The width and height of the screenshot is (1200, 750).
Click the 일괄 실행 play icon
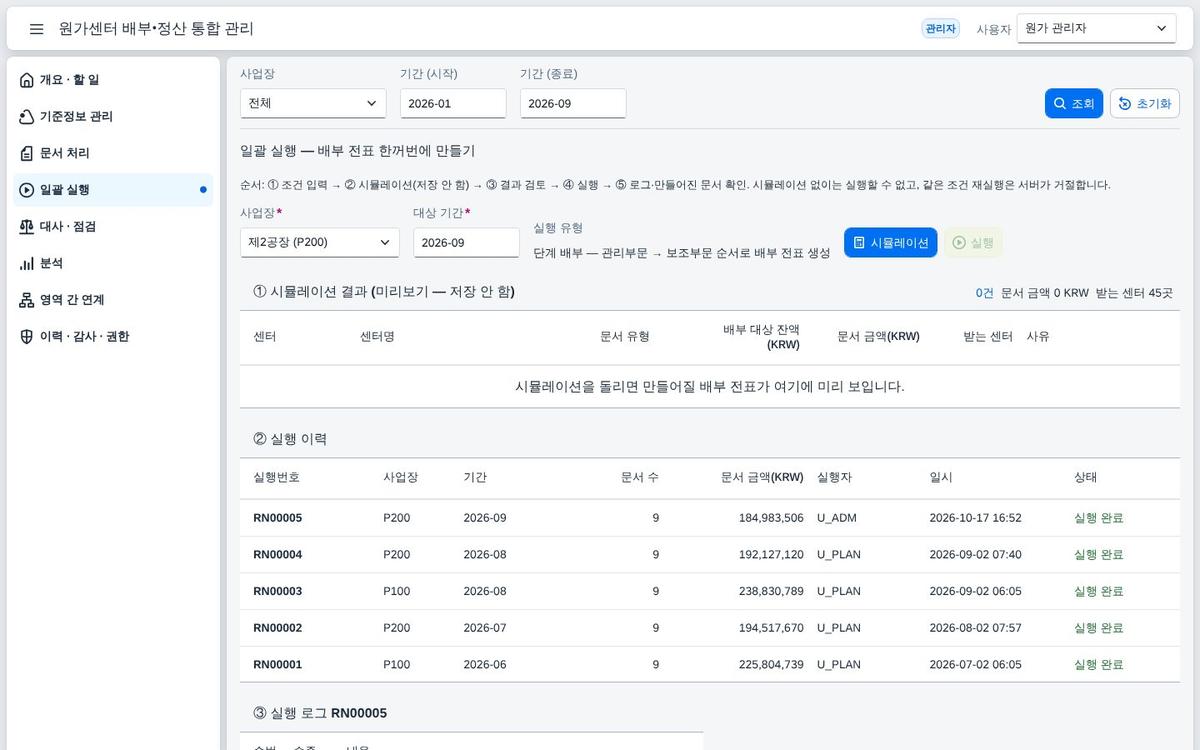[27, 190]
